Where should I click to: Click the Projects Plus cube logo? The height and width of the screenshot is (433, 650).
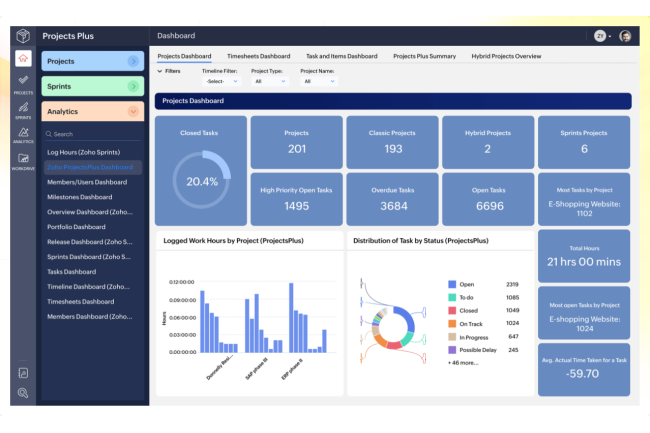click(x=23, y=36)
